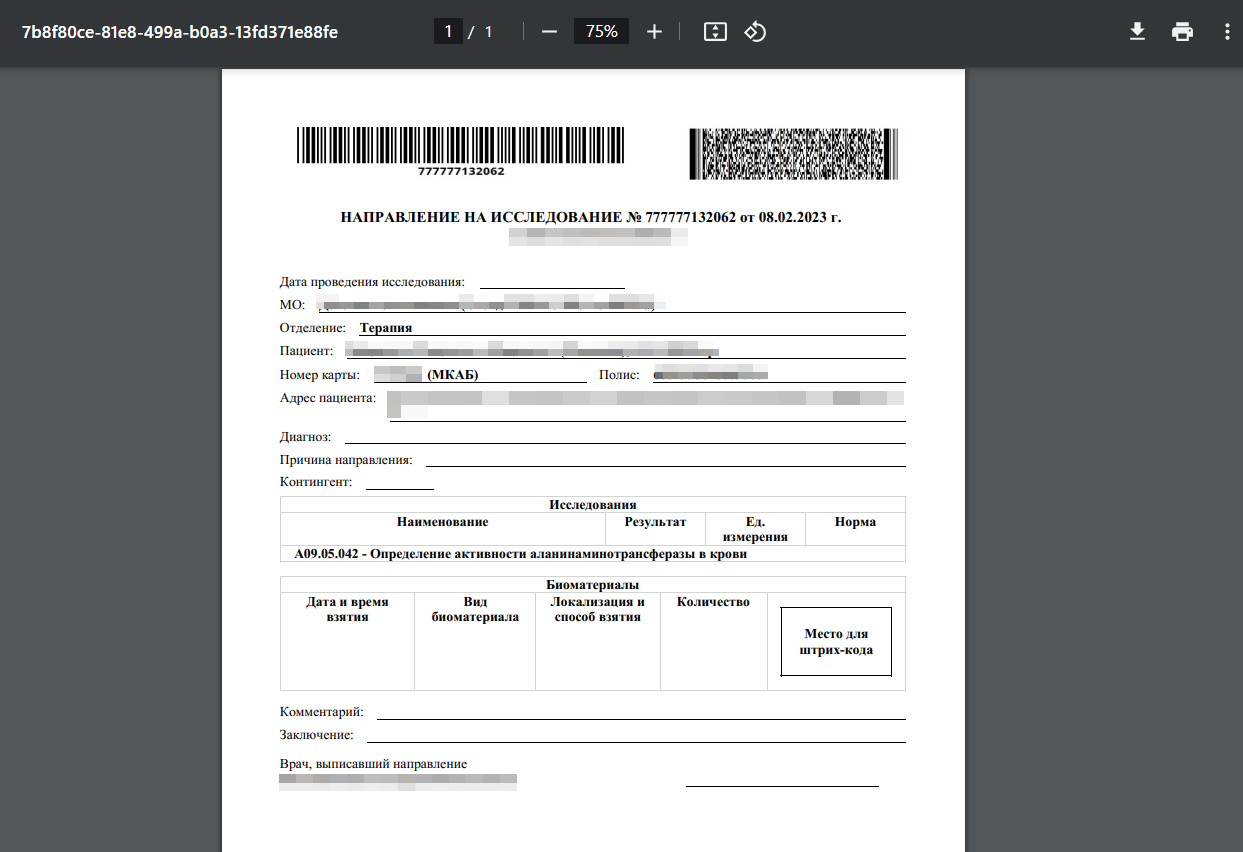Viewport: 1243px width, 852px height.
Task: Set zoom level in the 75% field
Action: point(602,32)
